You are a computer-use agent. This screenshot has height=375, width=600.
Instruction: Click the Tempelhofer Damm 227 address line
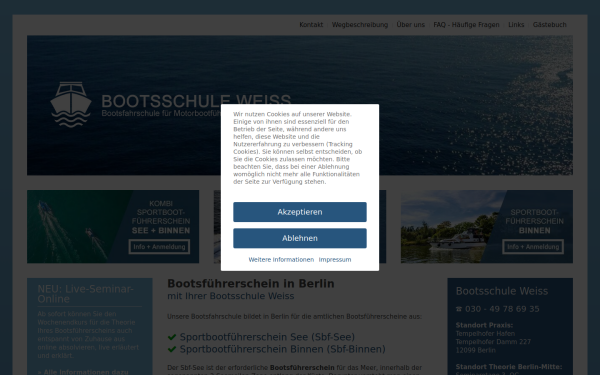[x=493, y=342]
